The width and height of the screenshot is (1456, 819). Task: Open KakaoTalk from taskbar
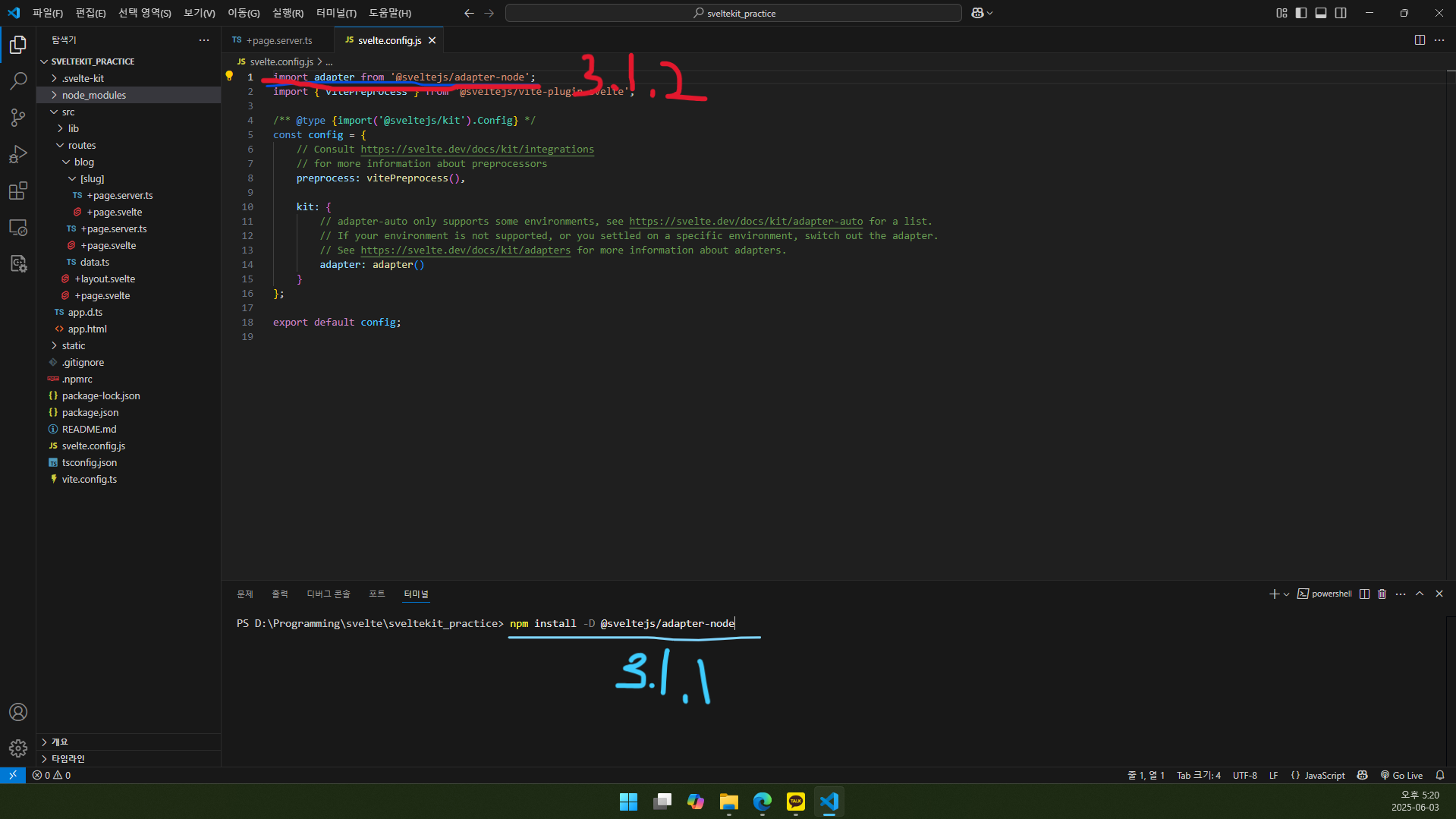click(796, 802)
